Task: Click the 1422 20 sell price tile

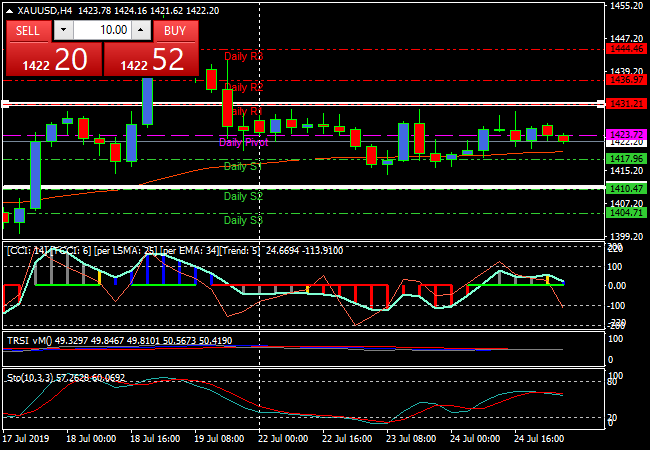Action: (x=52, y=60)
